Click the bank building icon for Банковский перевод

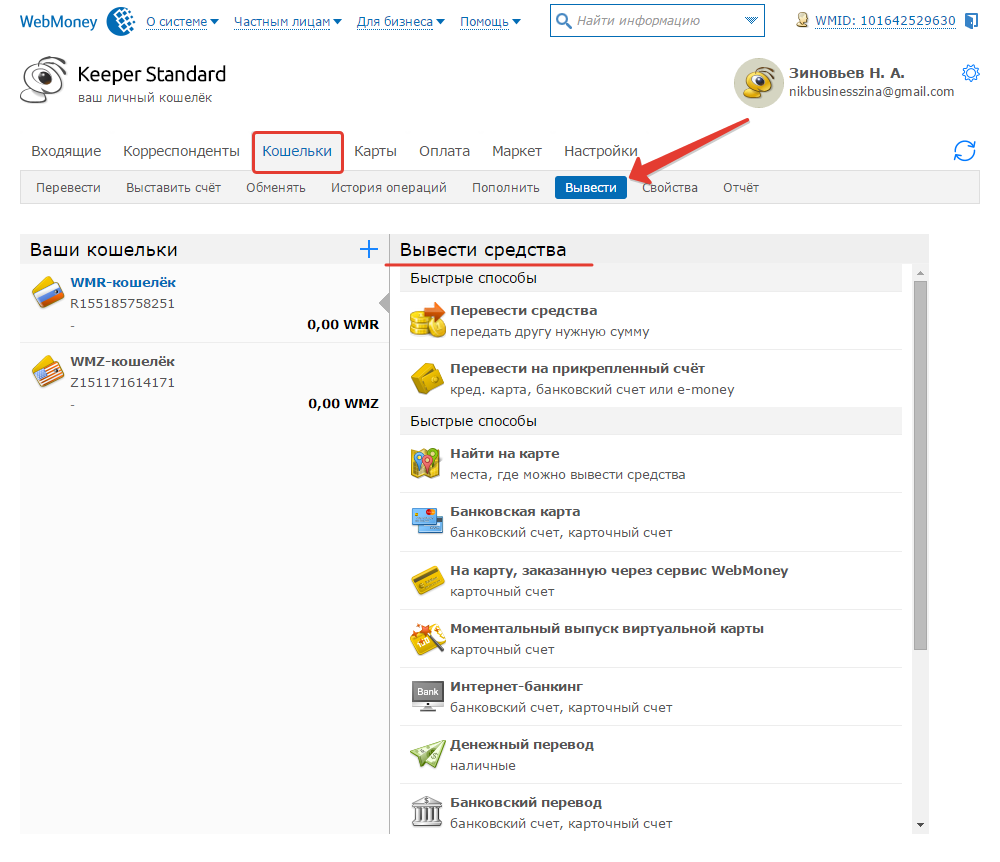[427, 812]
